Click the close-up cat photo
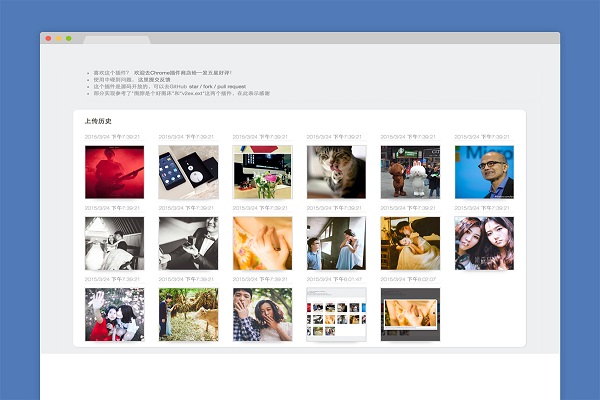This screenshot has height=400, width=600. [x=336, y=172]
